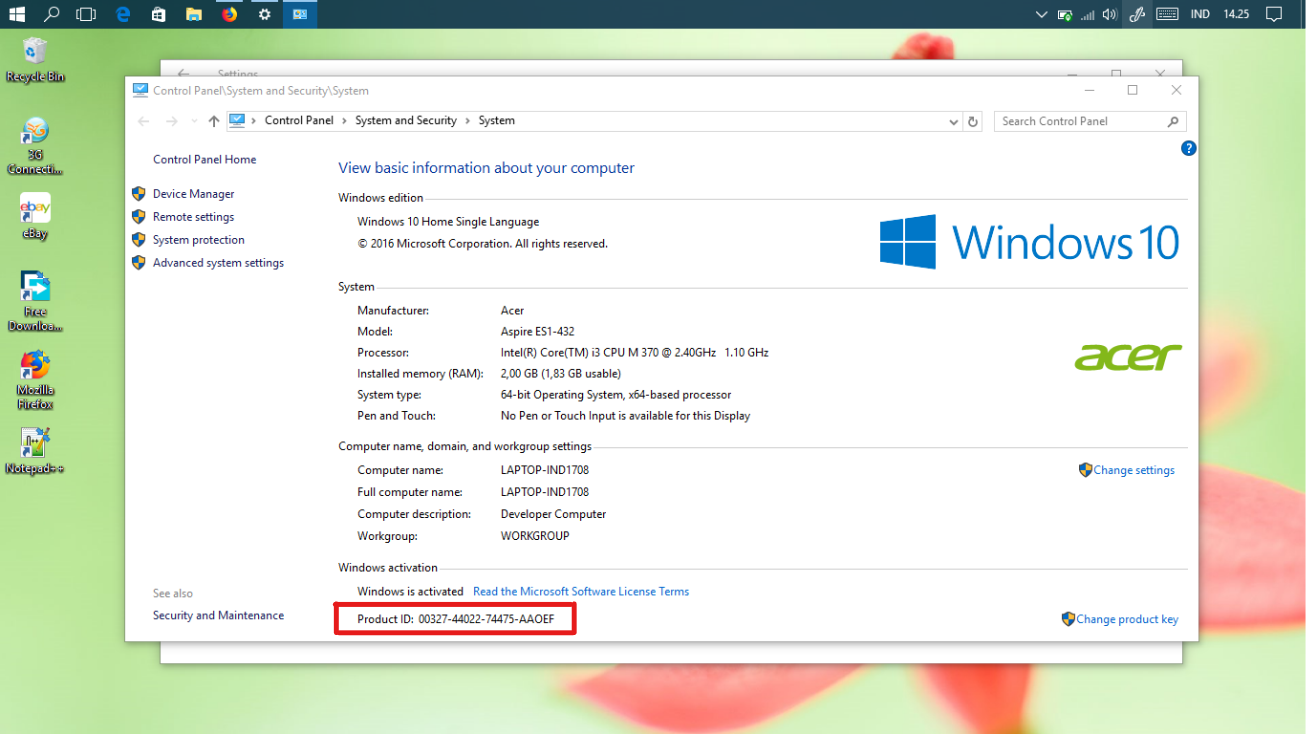Refresh the Control Panel page

pos(973,121)
